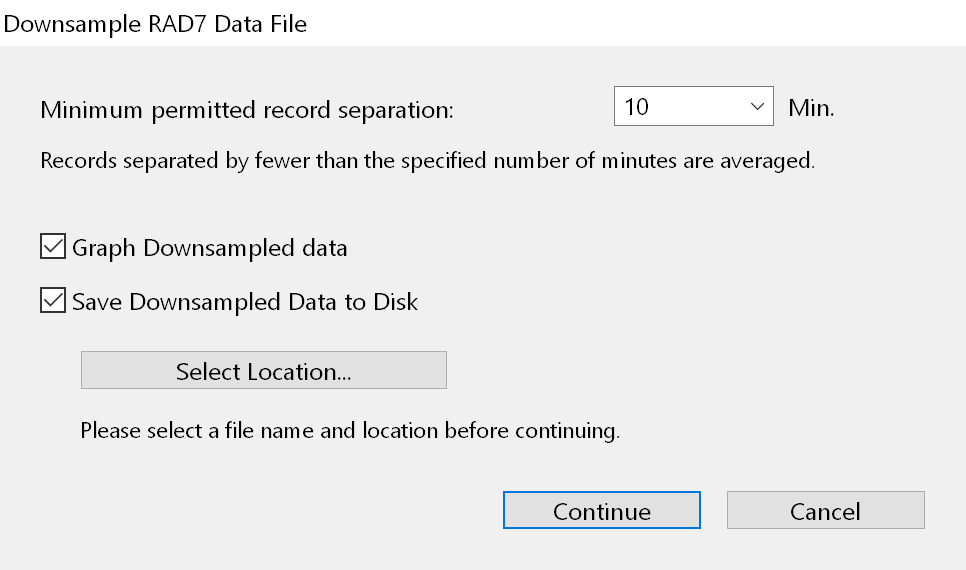Disable graphing via the first checkbox square

click(x=52, y=247)
